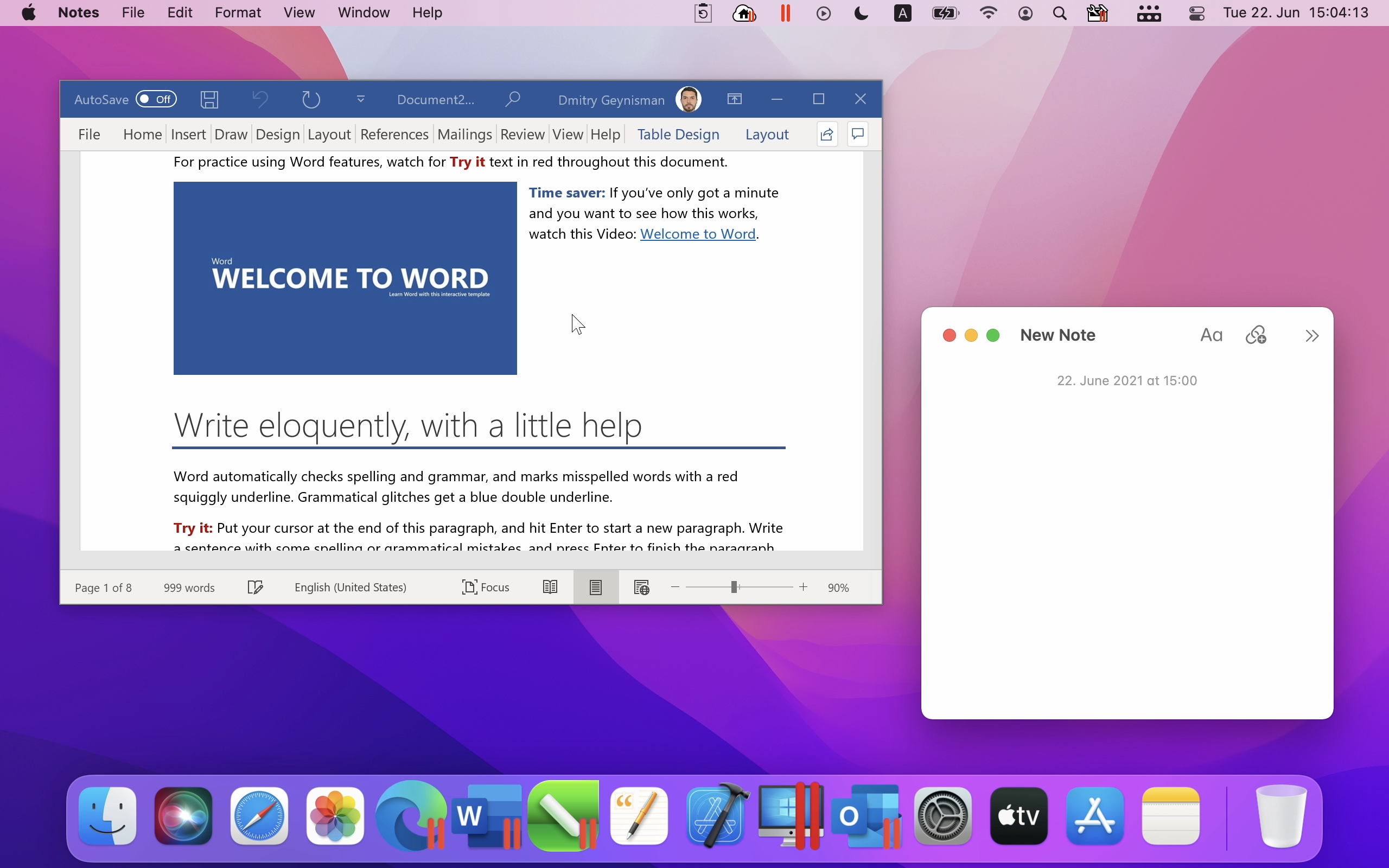This screenshot has width=1389, height=868.
Task: Open the ribbon display options button
Action: (x=735, y=99)
